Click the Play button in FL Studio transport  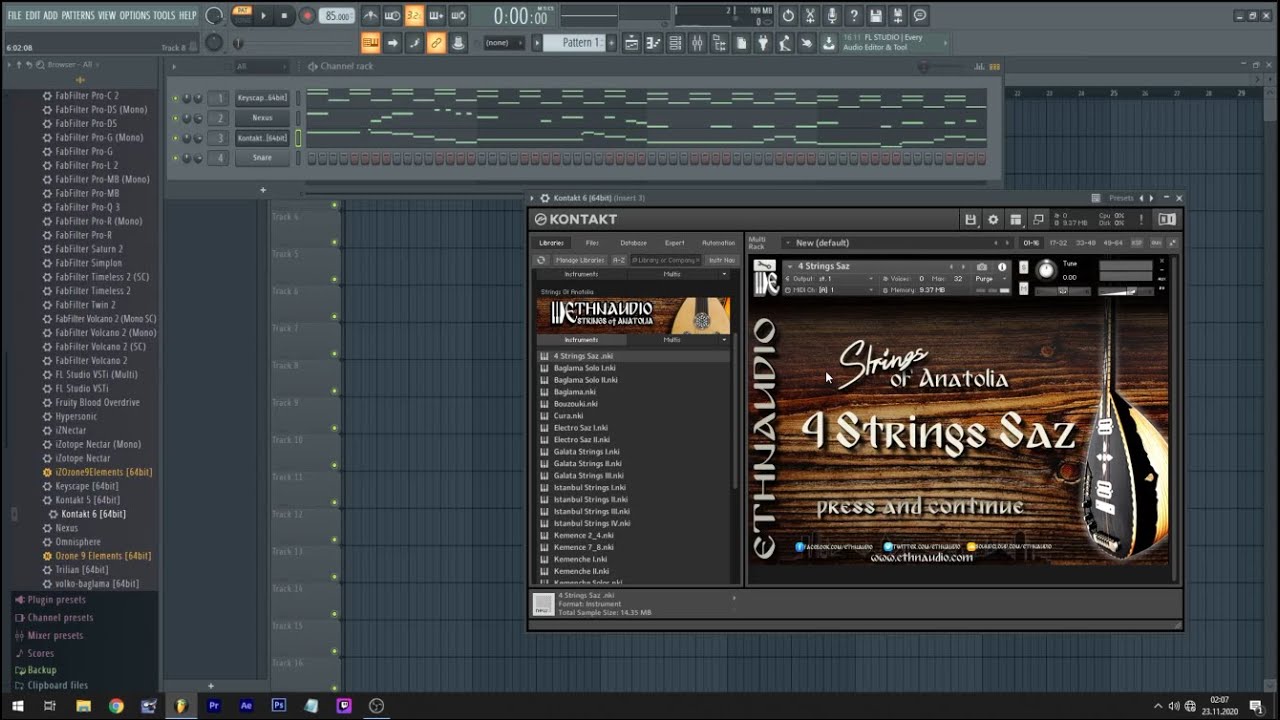coord(264,16)
